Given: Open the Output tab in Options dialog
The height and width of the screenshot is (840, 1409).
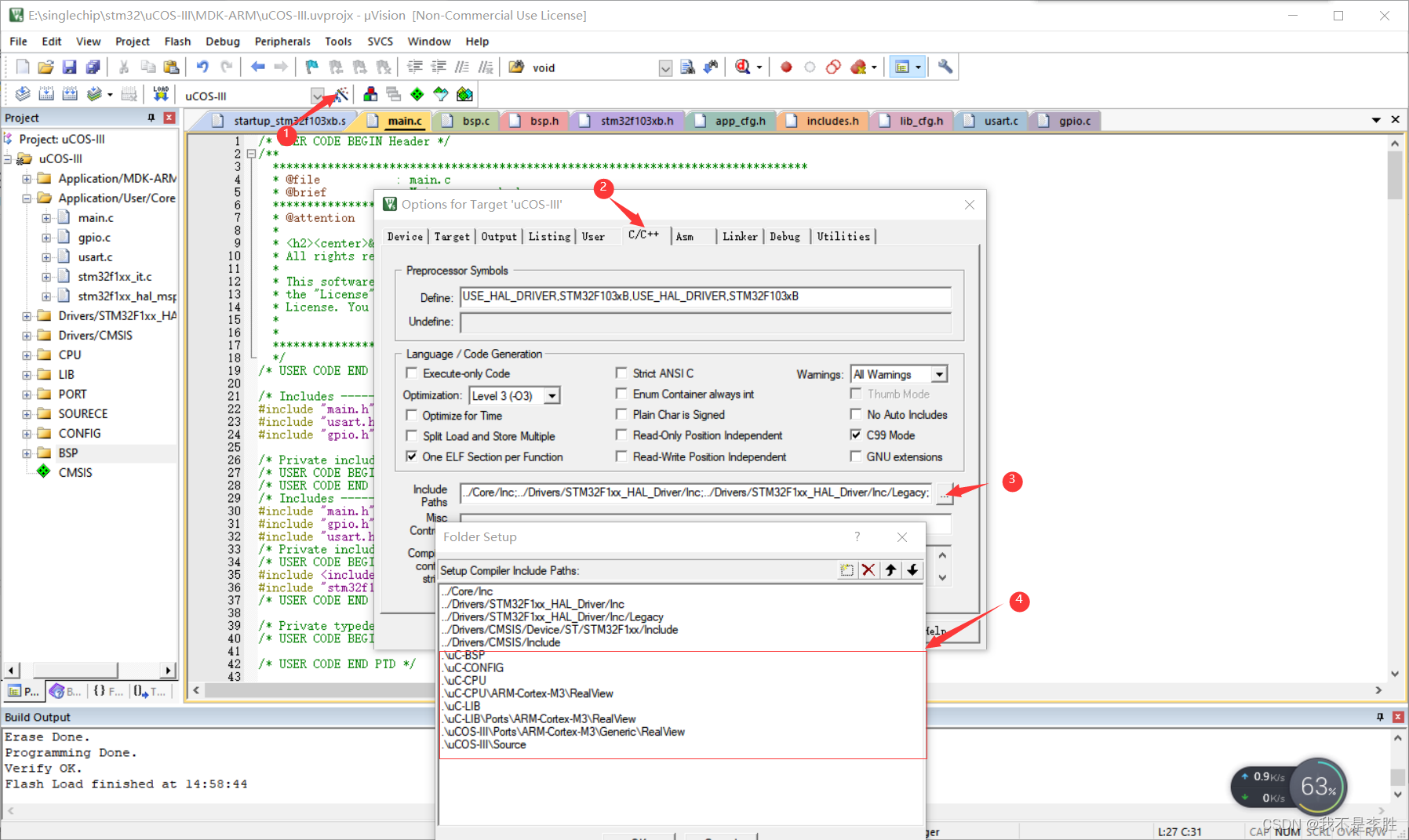Looking at the screenshot, I should [499, 236].
